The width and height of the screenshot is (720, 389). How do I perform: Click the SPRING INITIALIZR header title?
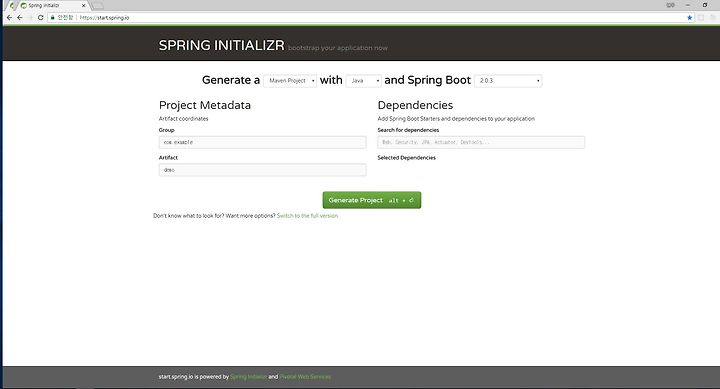[x=221, y=45]
